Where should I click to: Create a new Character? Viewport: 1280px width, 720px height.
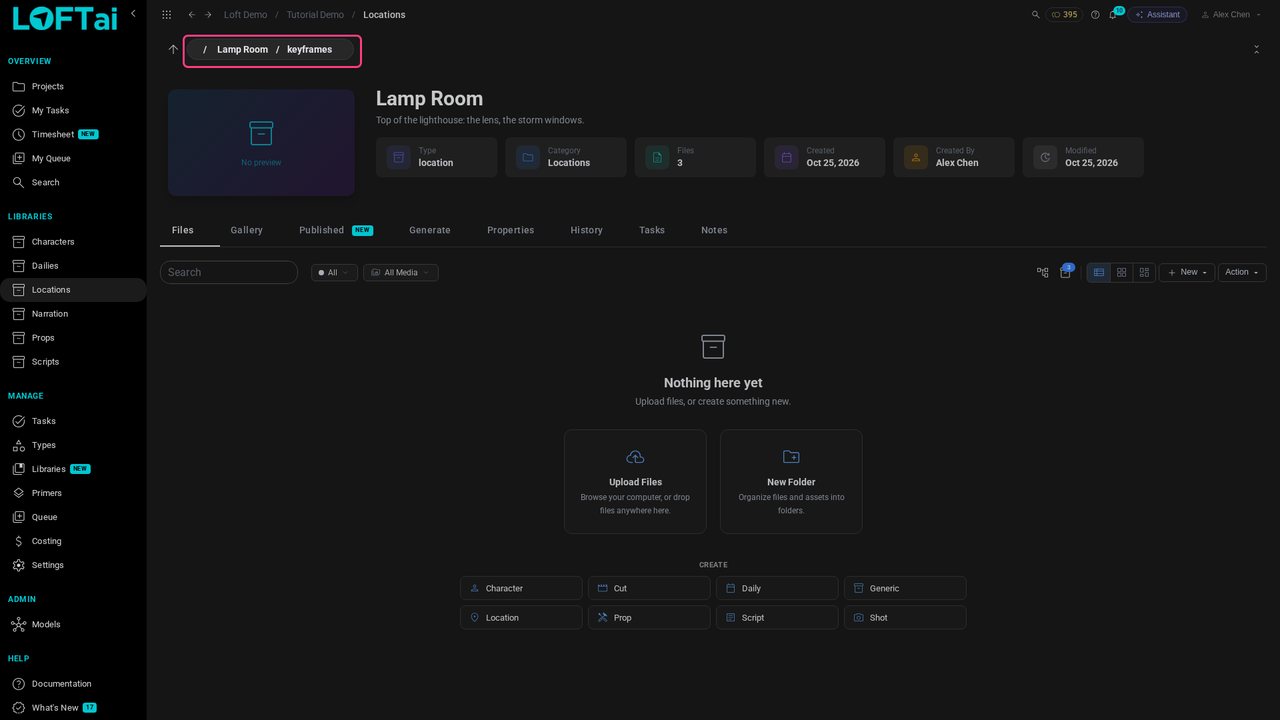(521, 588)
